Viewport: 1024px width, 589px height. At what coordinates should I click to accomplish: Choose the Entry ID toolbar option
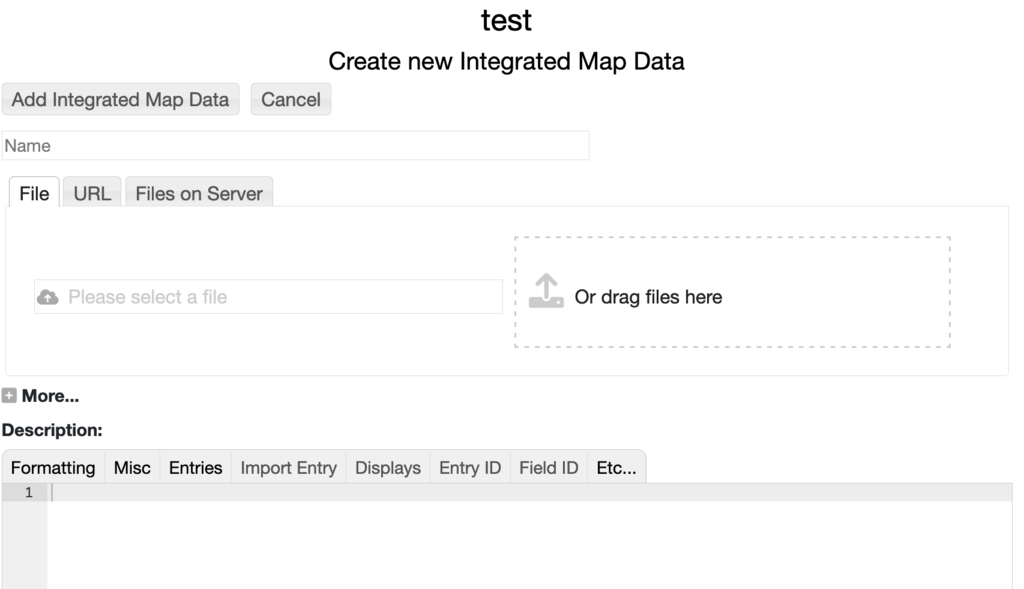470,468
